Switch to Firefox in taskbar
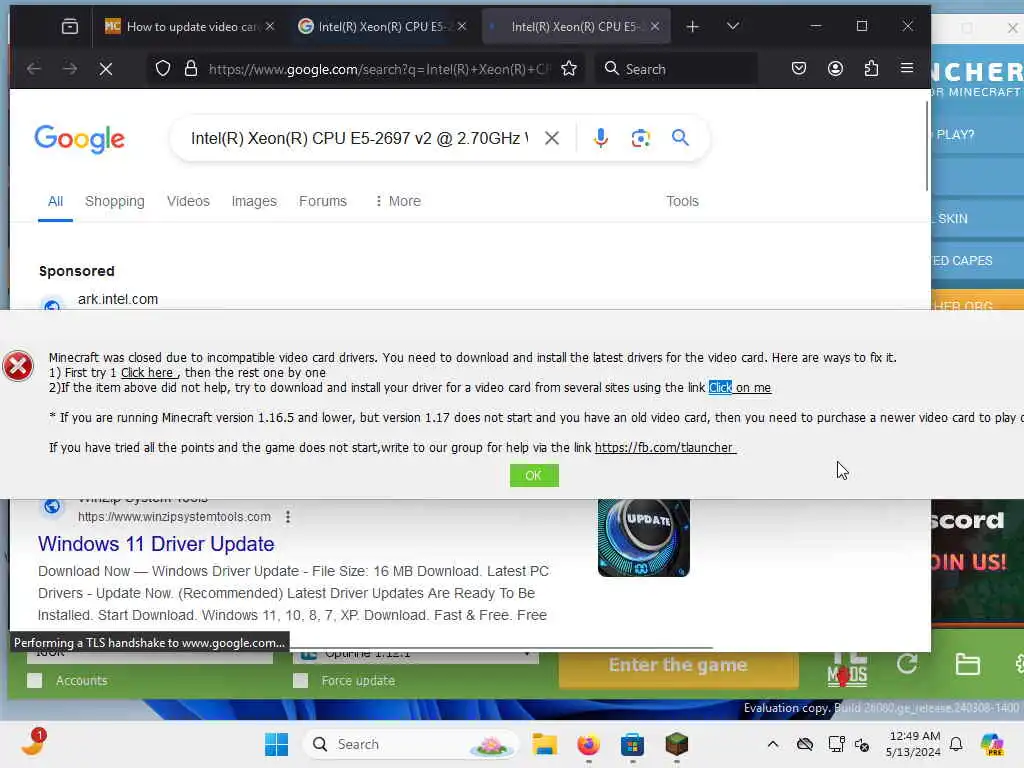1024x768 pixels. [588, 744]
